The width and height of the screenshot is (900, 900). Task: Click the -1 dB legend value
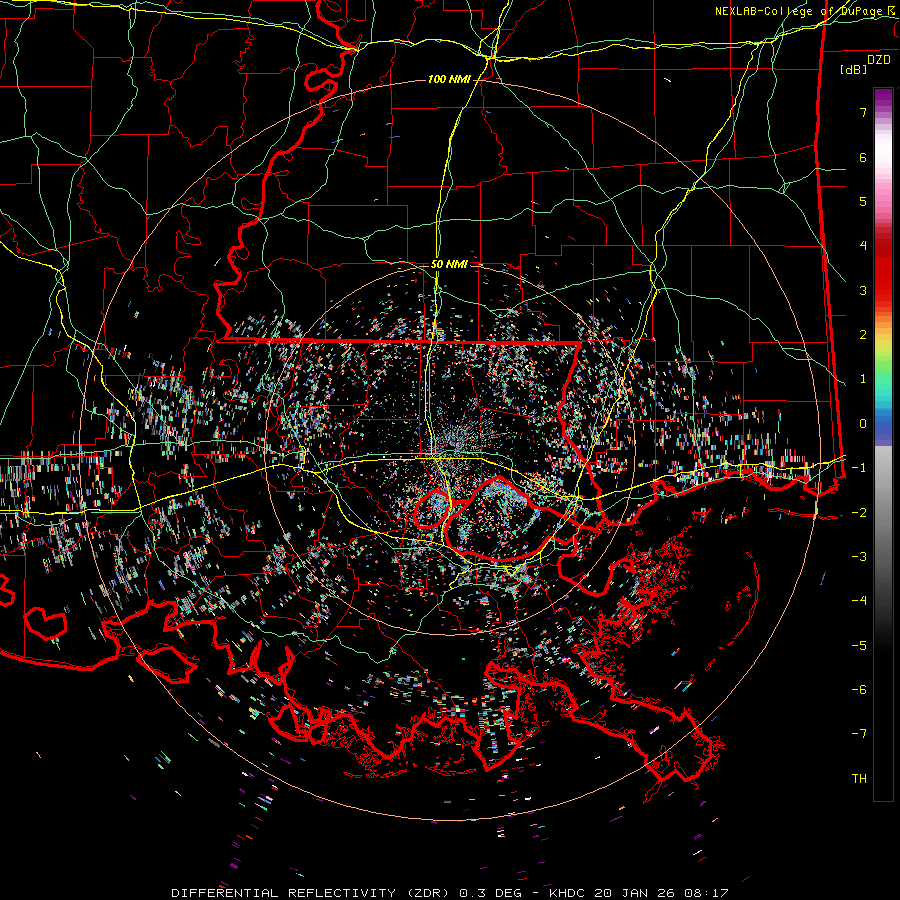tap(859, 468)
